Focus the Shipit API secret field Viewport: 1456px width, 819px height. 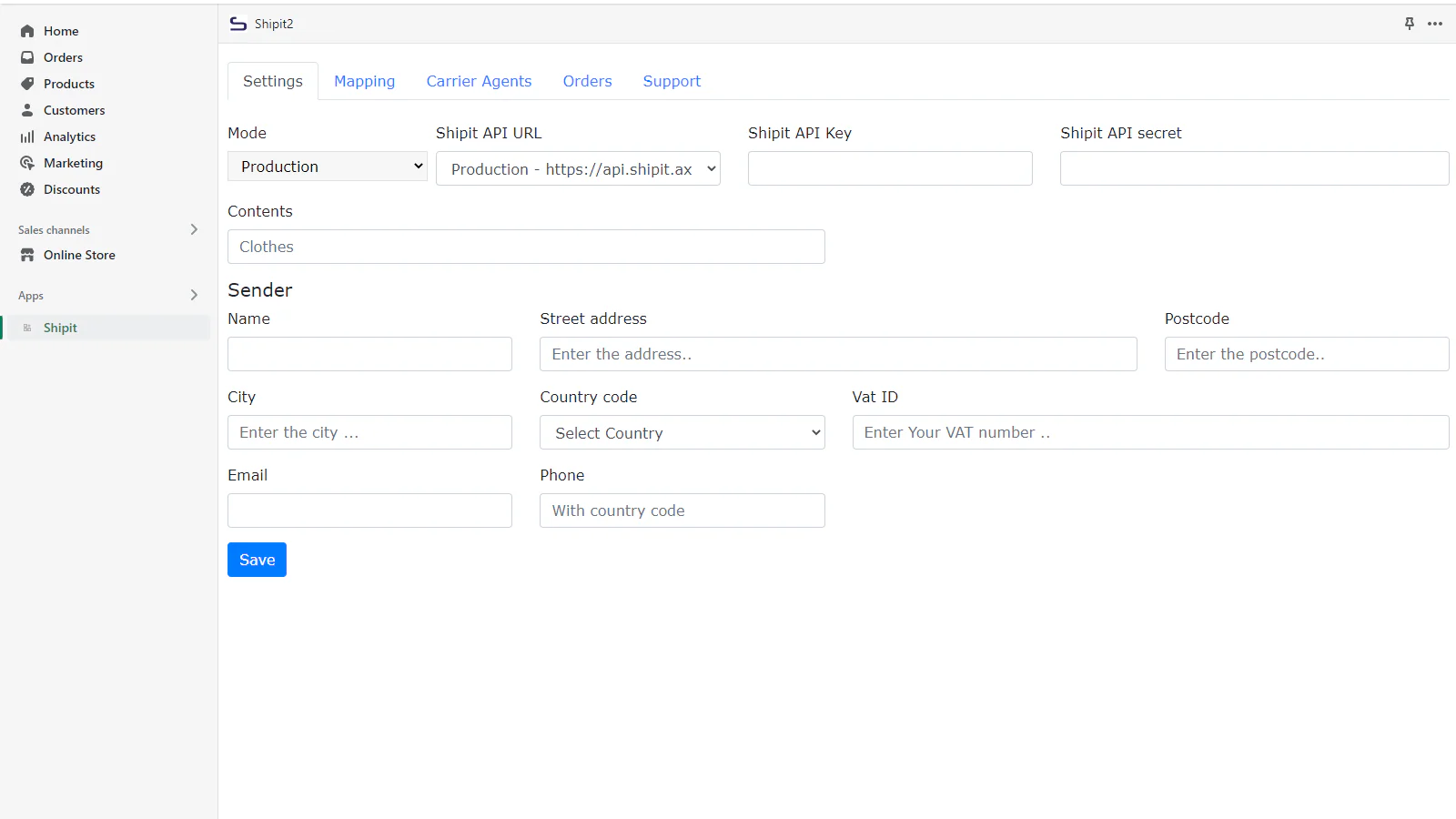(x=1254, y=168)
